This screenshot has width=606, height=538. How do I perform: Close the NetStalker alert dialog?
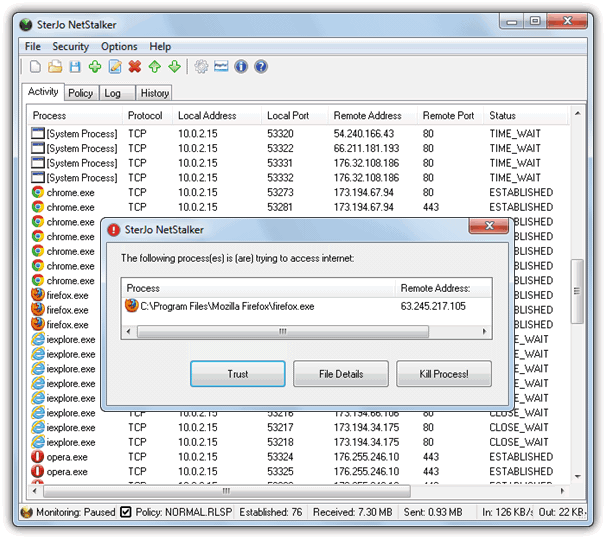coord(489,226)
